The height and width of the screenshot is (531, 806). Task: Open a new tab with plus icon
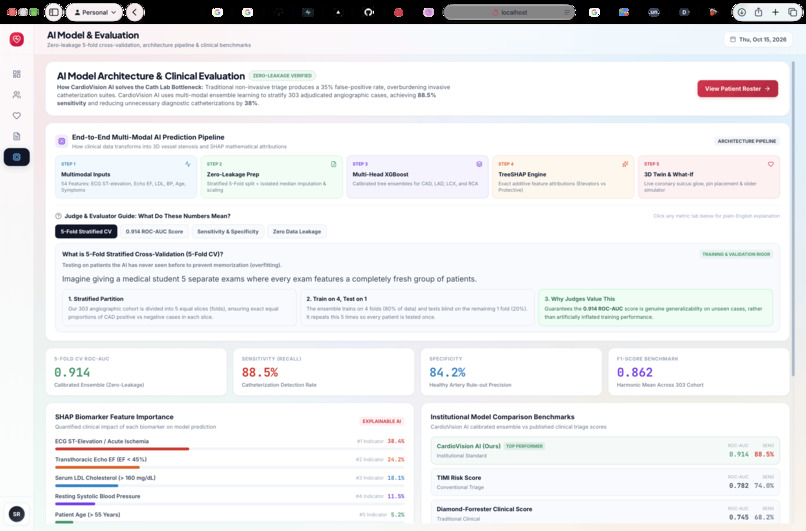point(775,12)
